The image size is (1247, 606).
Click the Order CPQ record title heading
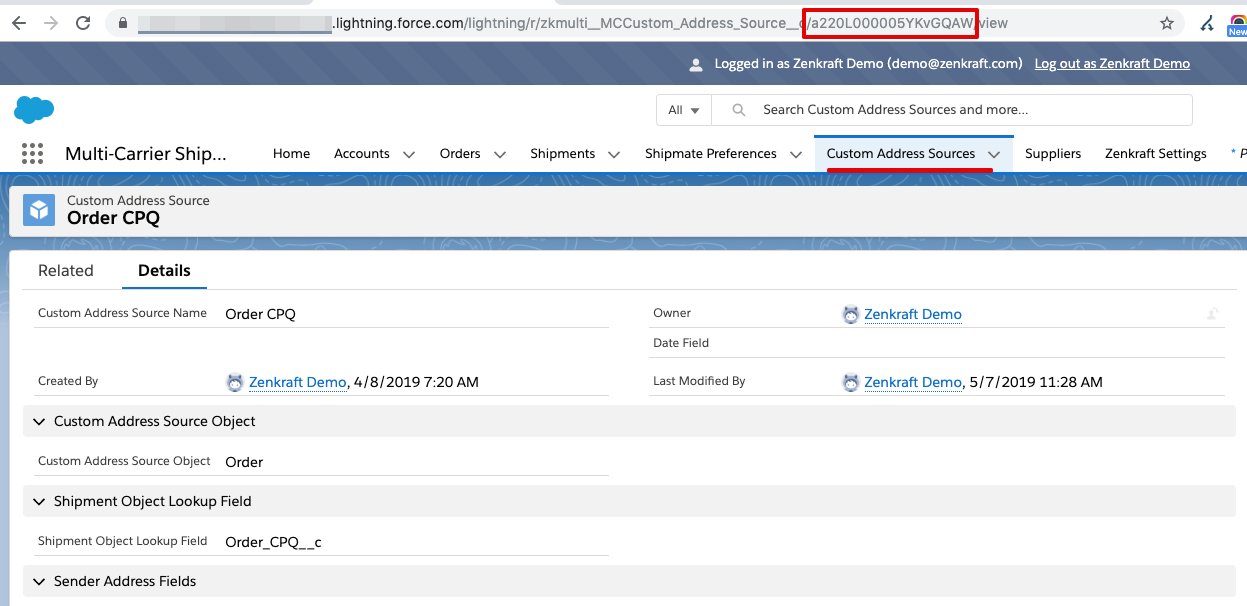[113, 218]
